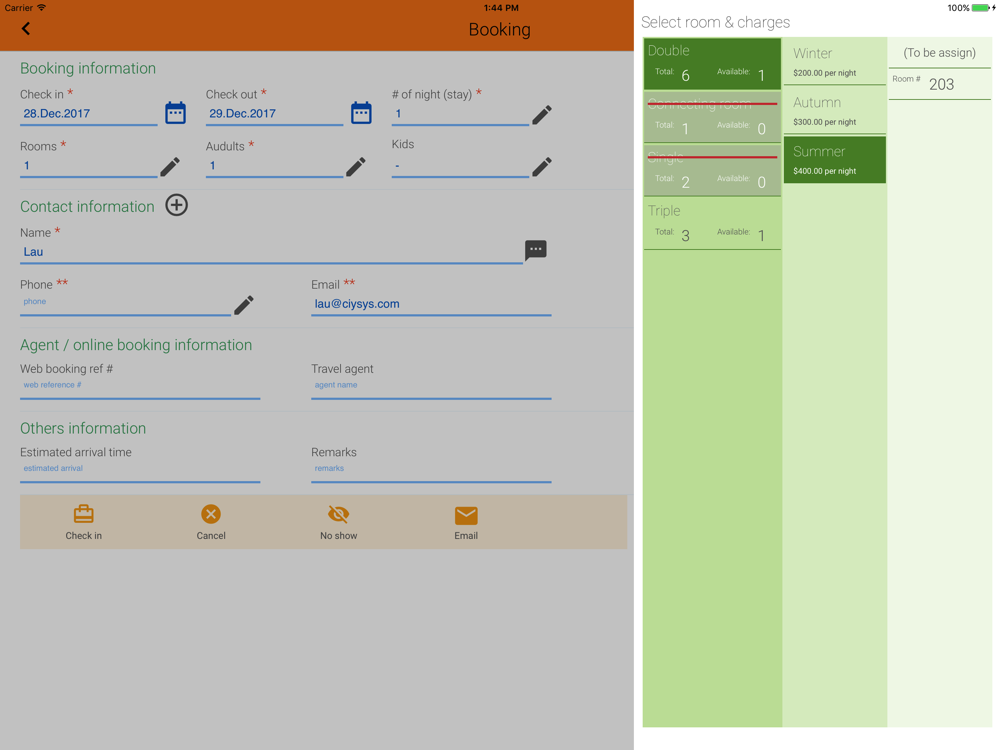
Task: Focus the Check out date field
Action: point(274,114)
